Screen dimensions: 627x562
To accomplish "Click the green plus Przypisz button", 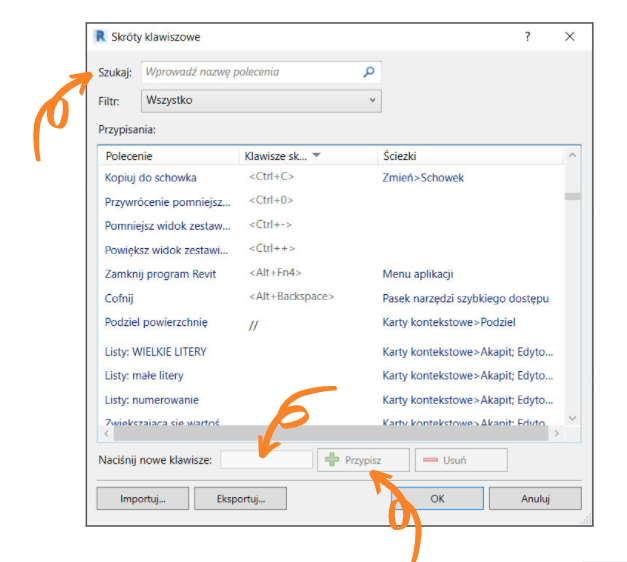I will 363,460.
